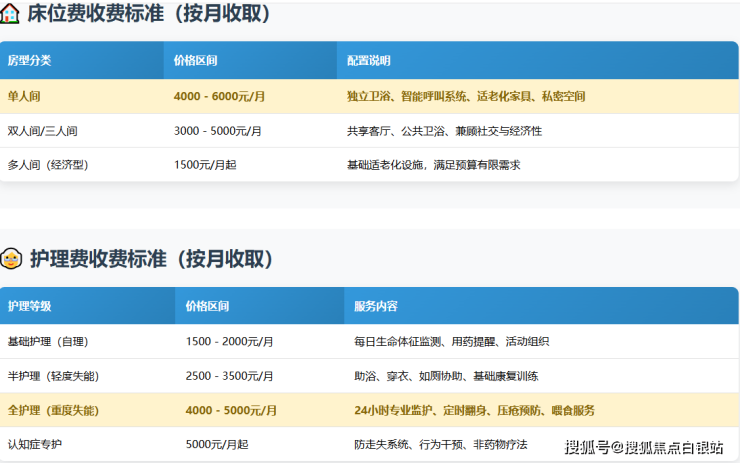740x463 pixels.
Task: Select the 半护理（轻度失能） row label
Action: click(53, 376)
